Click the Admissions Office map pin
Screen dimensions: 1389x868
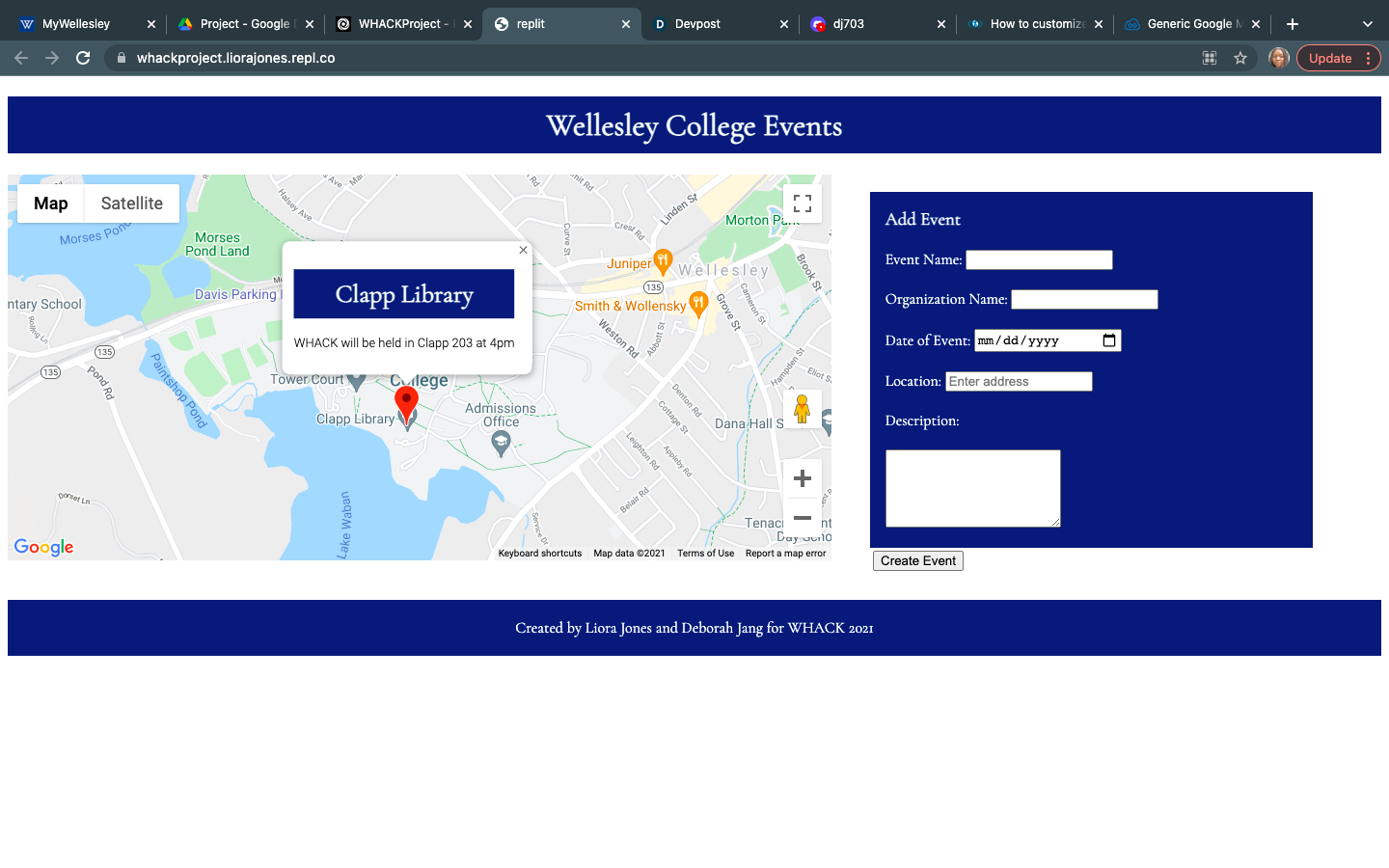[500, 443]
